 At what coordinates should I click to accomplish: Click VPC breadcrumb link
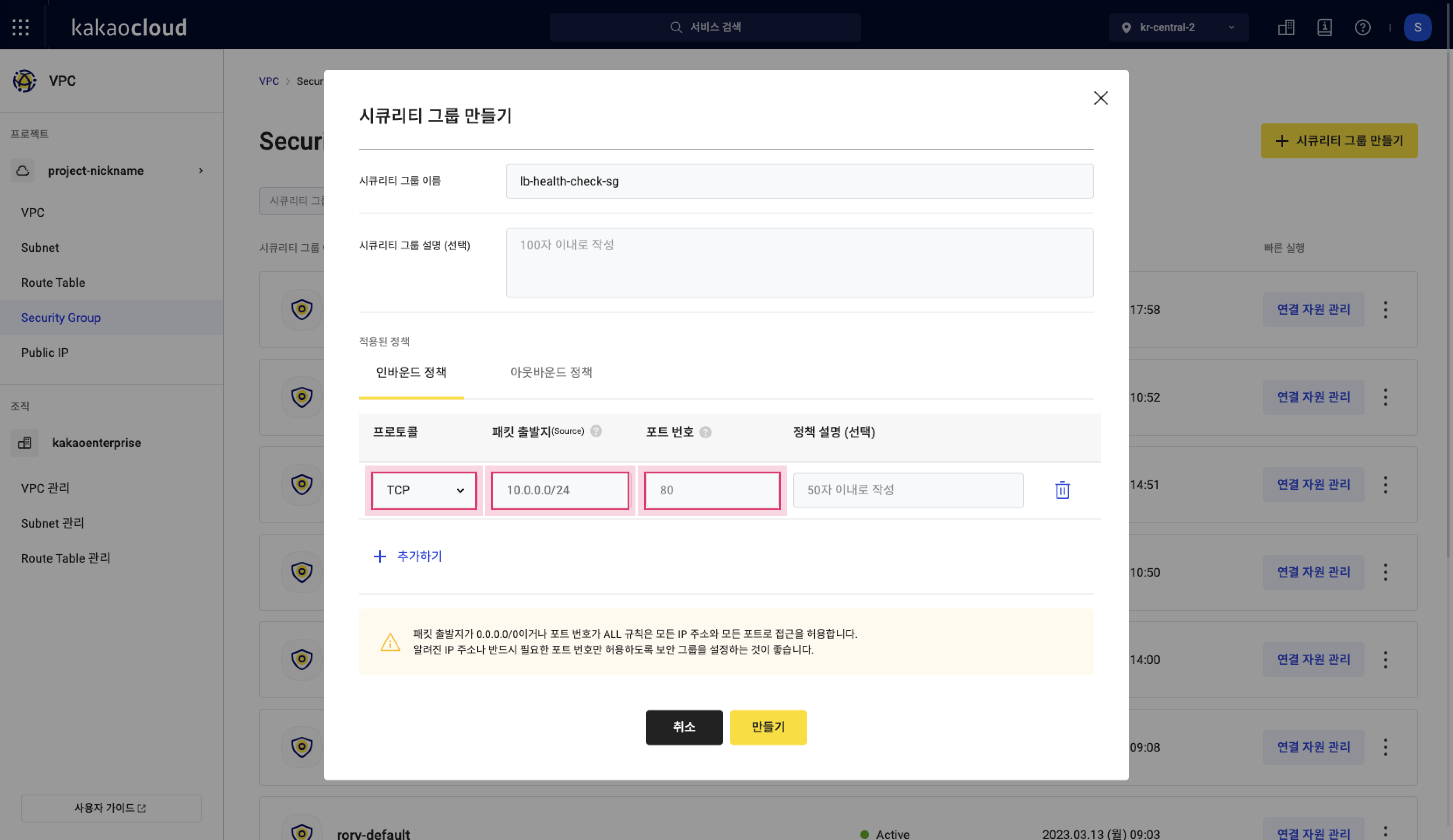269,81
